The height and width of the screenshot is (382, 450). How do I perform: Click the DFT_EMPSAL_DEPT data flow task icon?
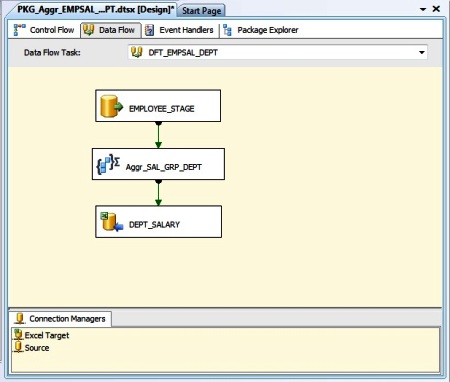(137, 52)
